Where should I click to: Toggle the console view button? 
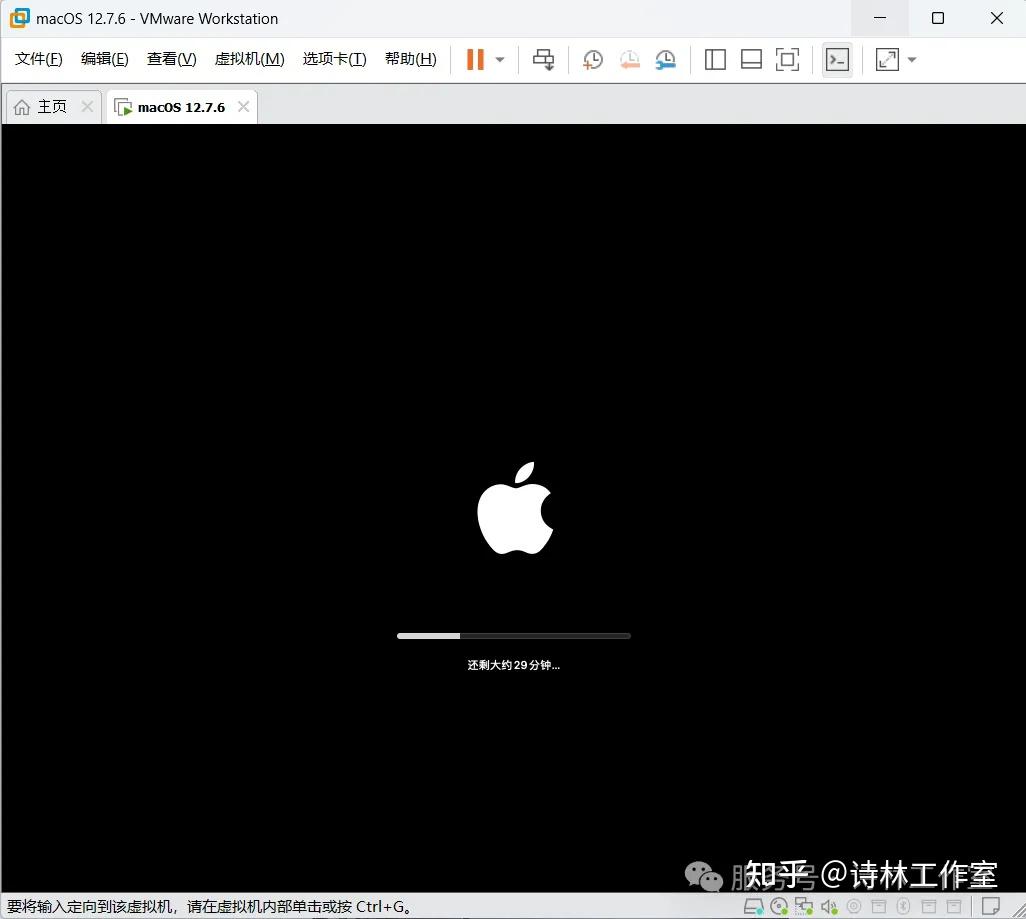(837, 60)
